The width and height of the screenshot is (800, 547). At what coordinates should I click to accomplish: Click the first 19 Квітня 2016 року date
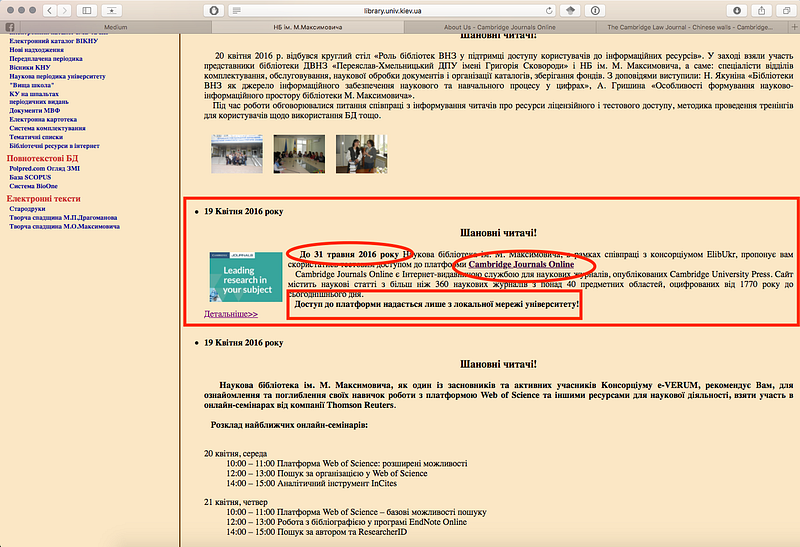pyautogui.click(x=243, y=211)
